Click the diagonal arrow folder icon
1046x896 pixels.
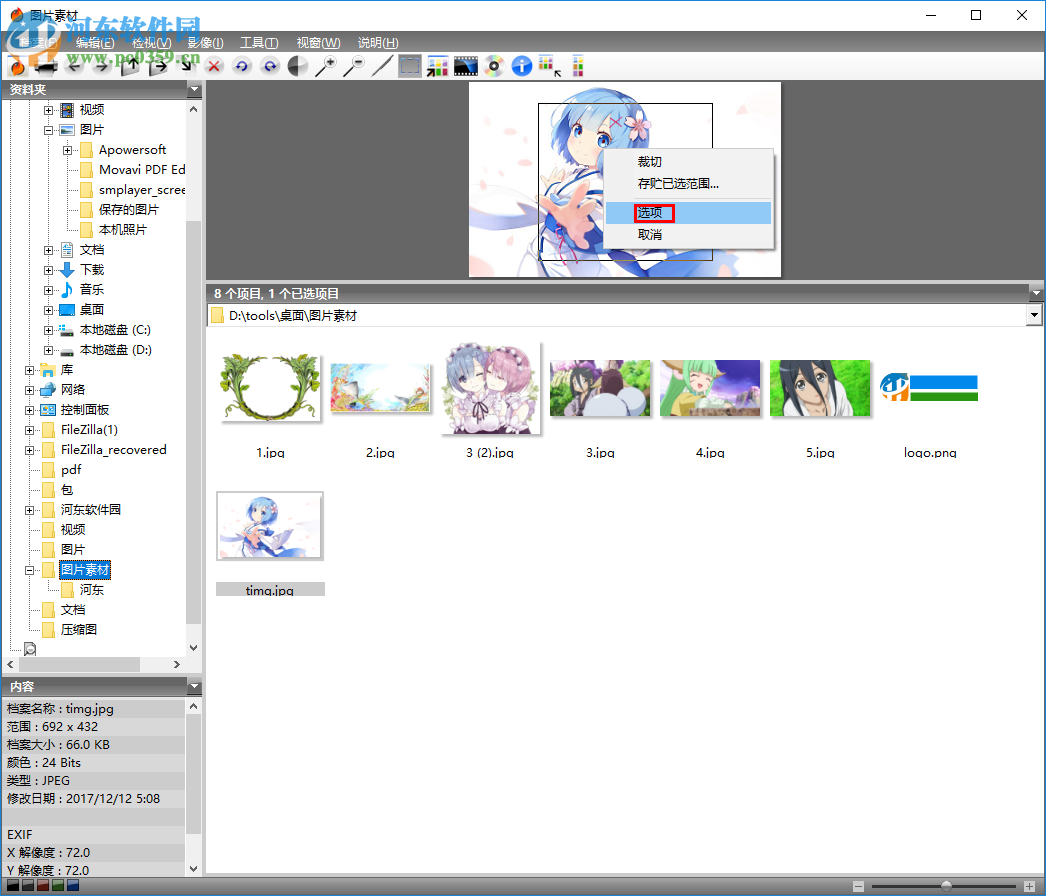[x=186, y=66]
